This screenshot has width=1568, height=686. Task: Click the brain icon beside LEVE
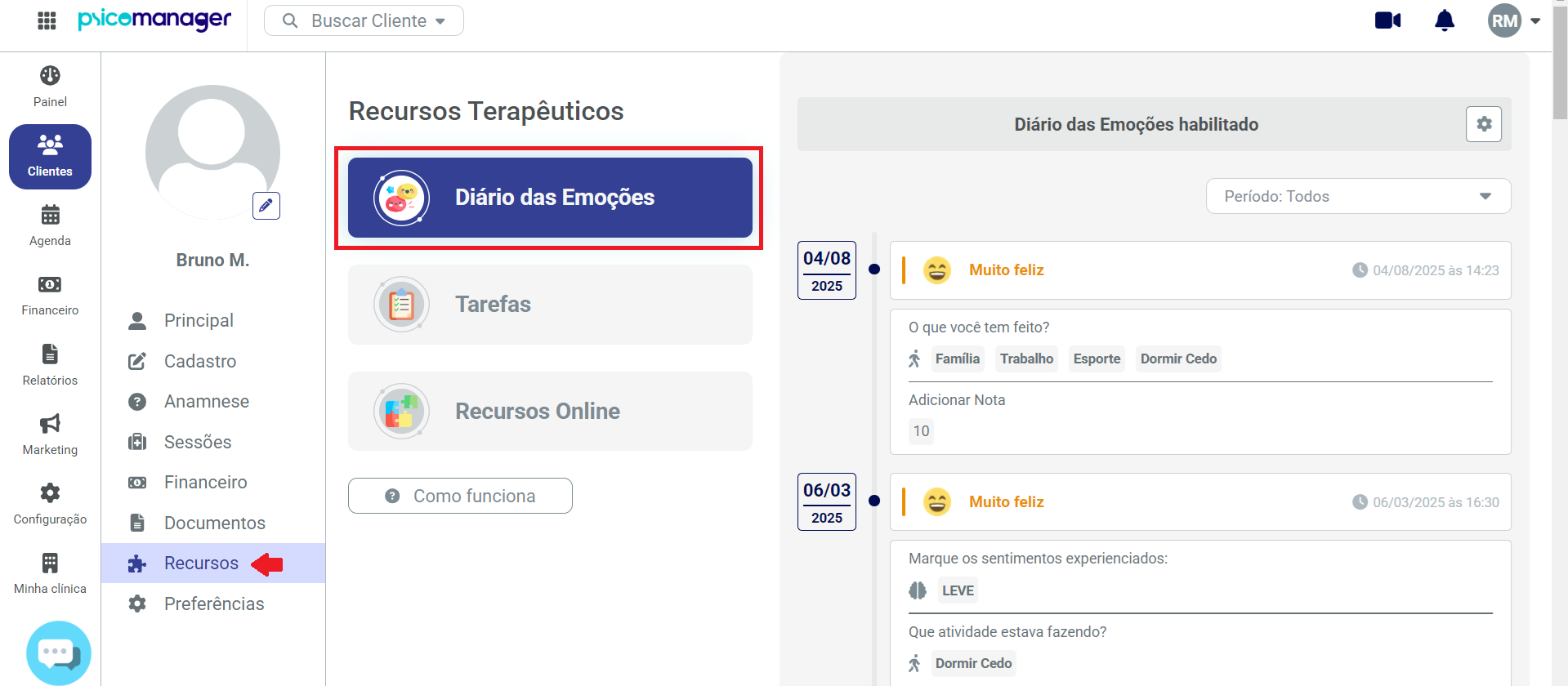coord(918,590)
